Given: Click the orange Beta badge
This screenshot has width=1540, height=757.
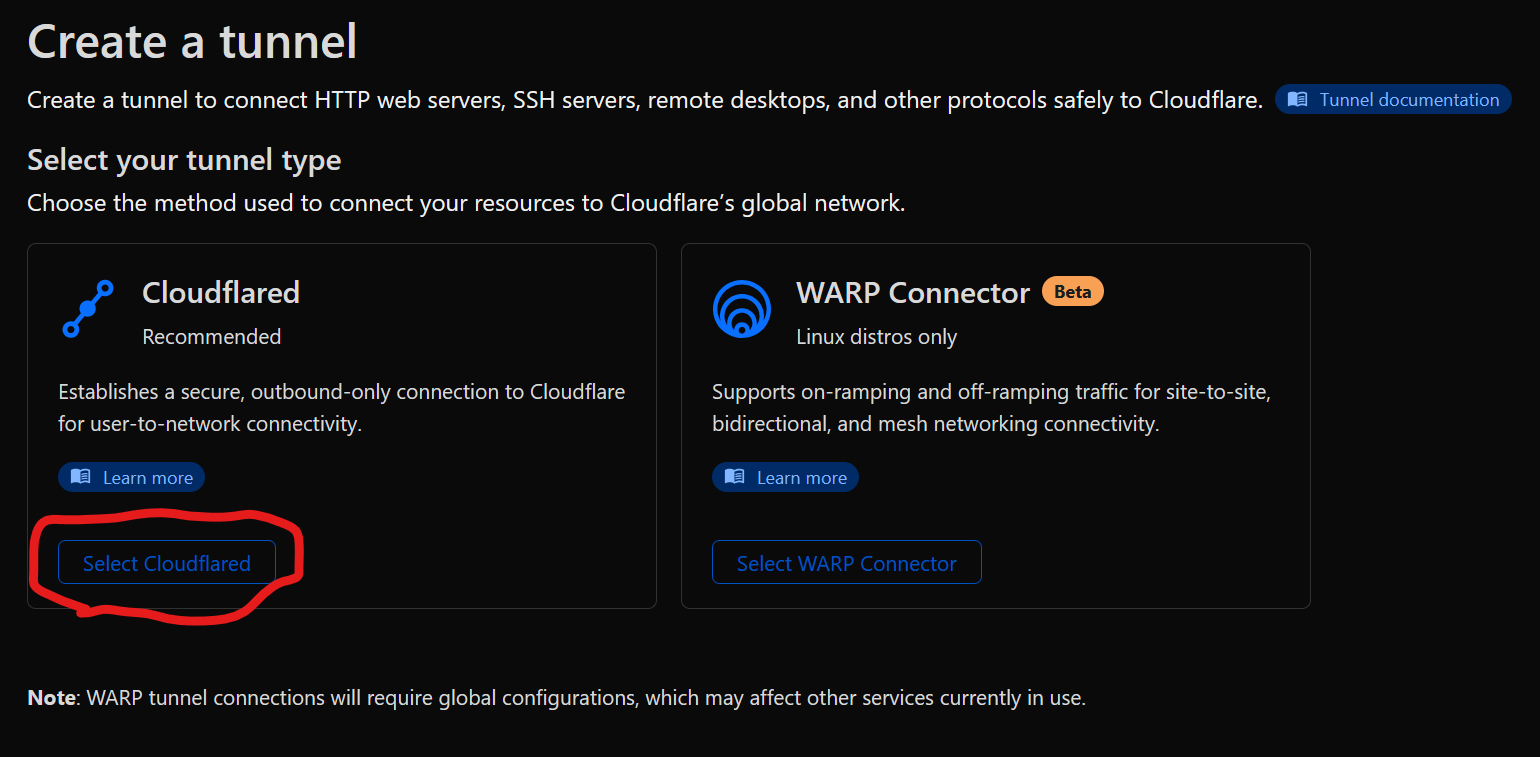Looking at the screenshot, I should point(1072,292).
